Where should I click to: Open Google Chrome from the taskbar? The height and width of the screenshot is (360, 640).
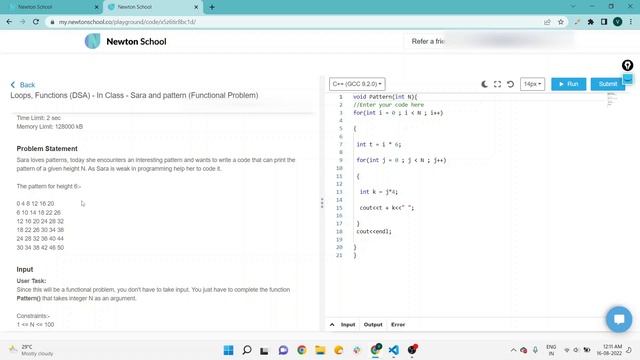point(302,350)
